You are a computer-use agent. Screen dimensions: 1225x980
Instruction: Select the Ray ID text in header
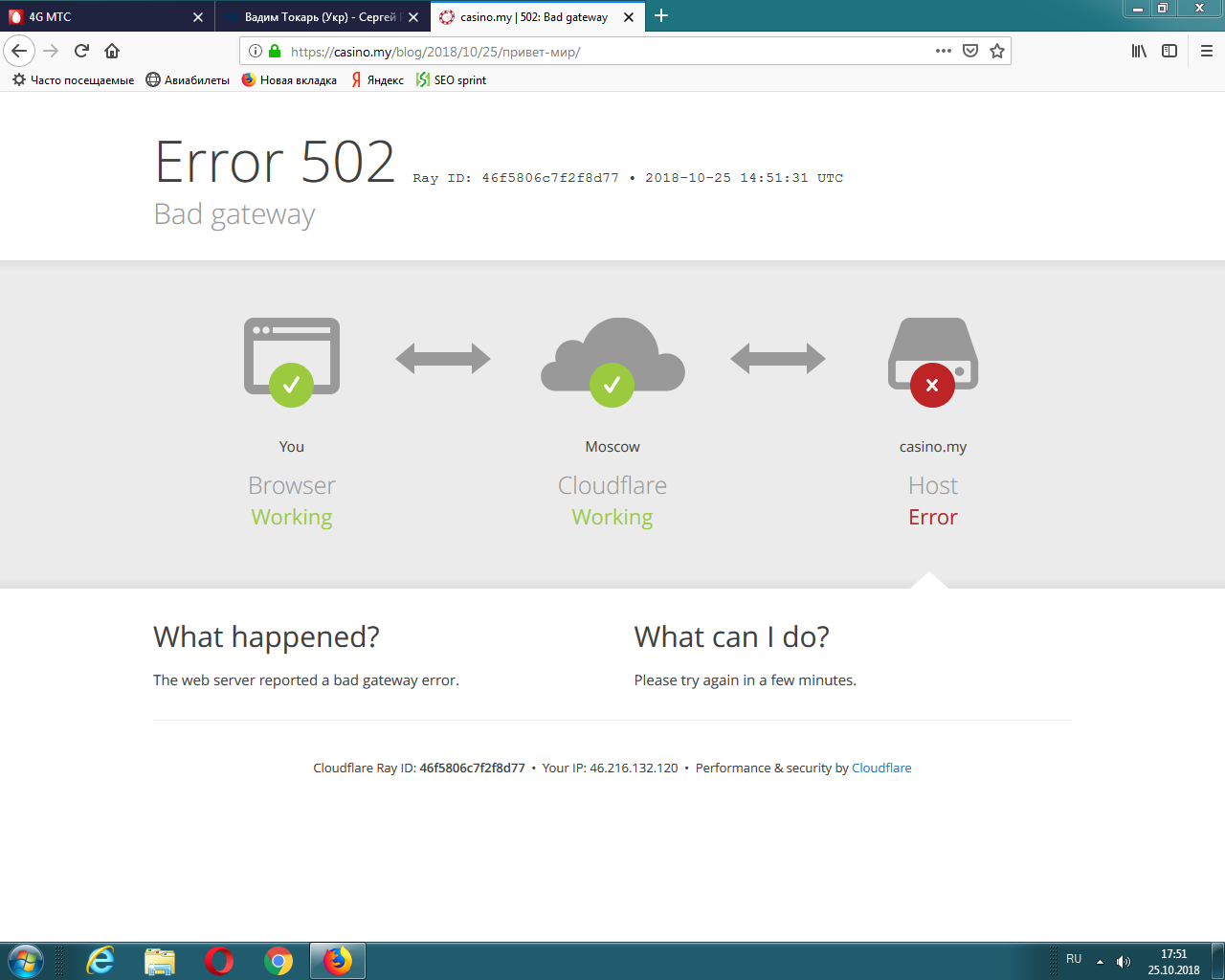point(516,178)
